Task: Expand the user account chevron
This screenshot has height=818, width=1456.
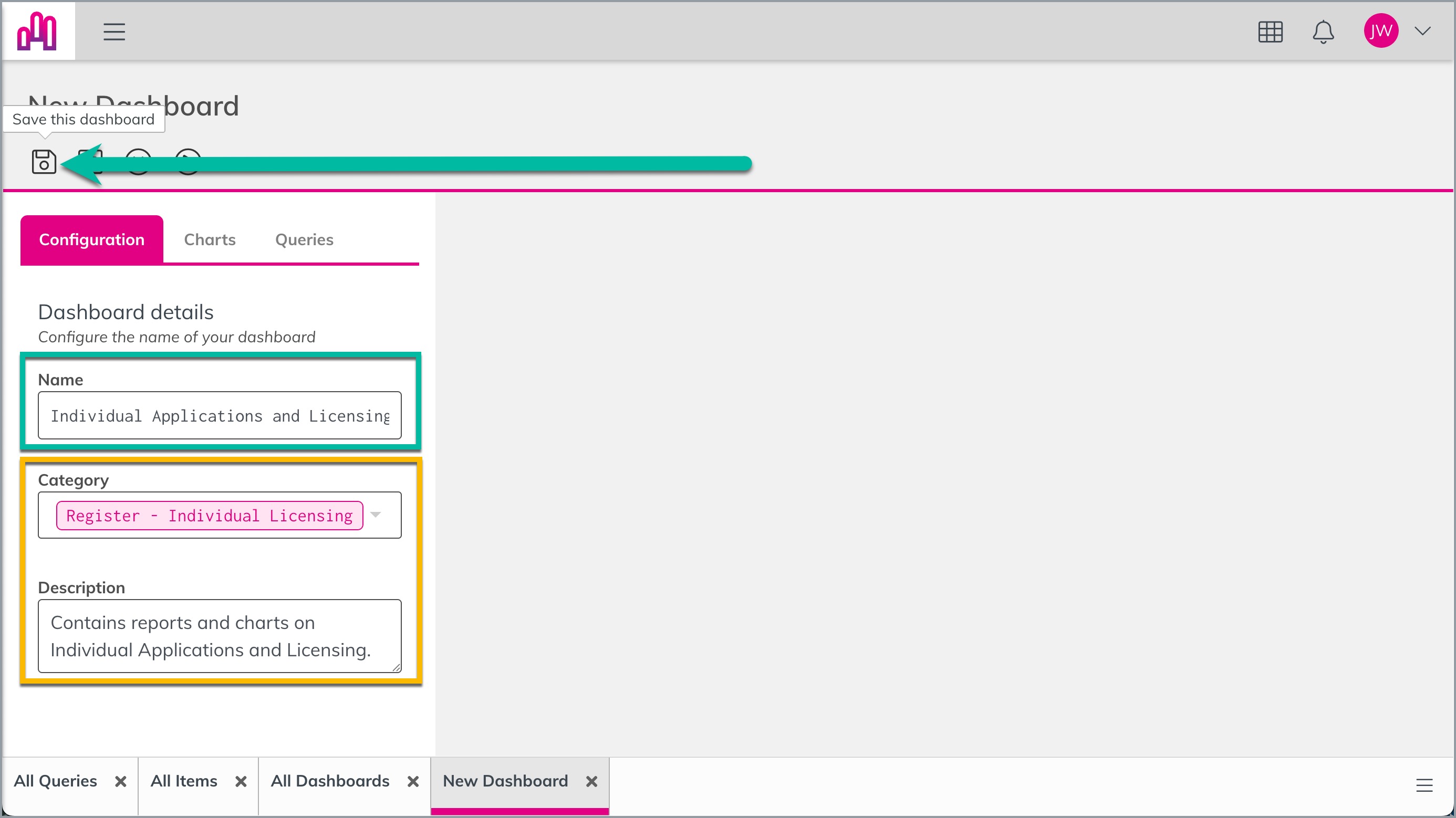Action: tap(1423, 30)
